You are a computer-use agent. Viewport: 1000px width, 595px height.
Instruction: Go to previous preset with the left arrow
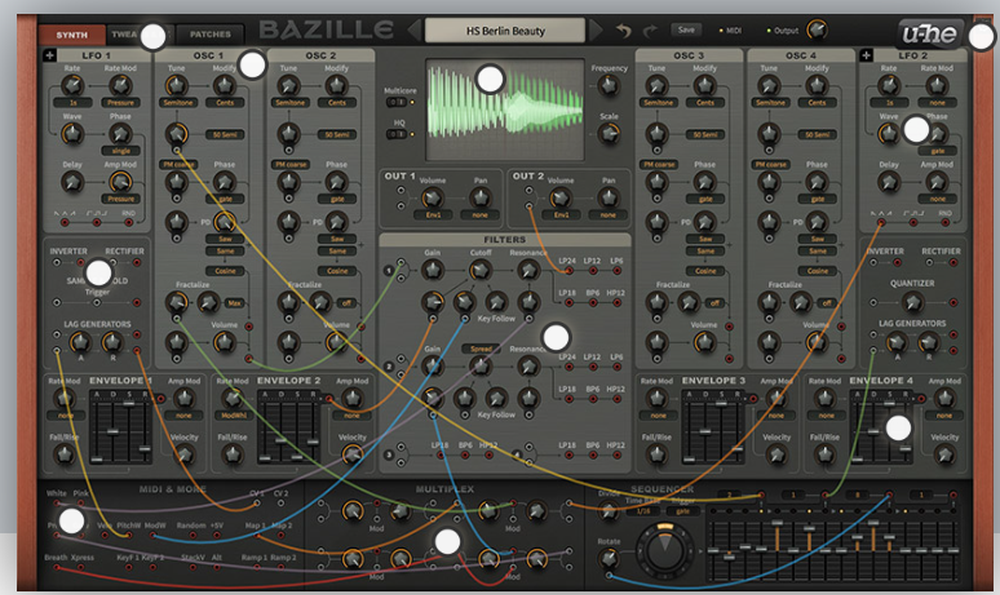[414, 30]
